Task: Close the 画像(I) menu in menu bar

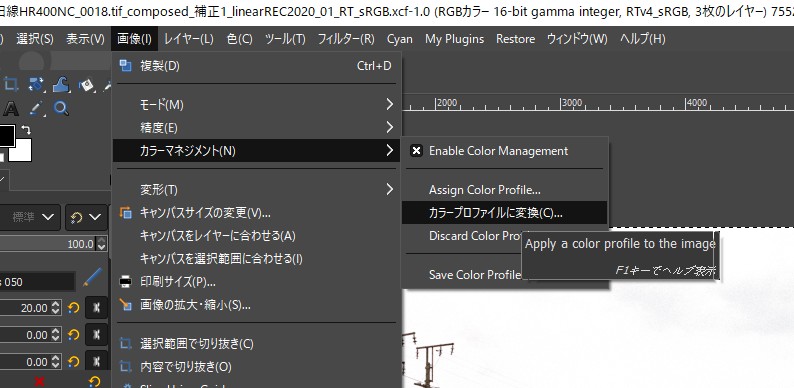Action: (x=134, y=39)
